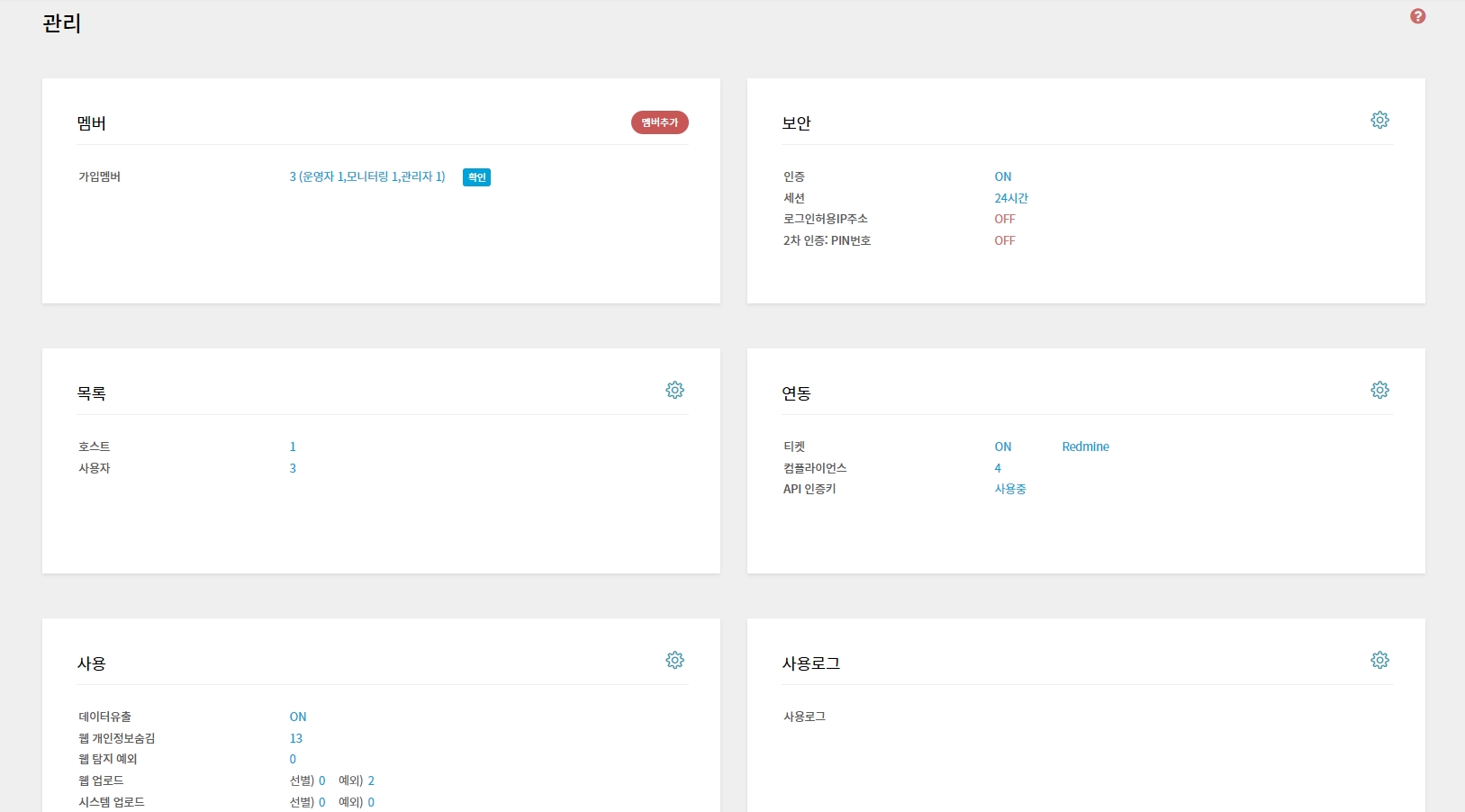Open the 호스트 count link

coord(293,447)
